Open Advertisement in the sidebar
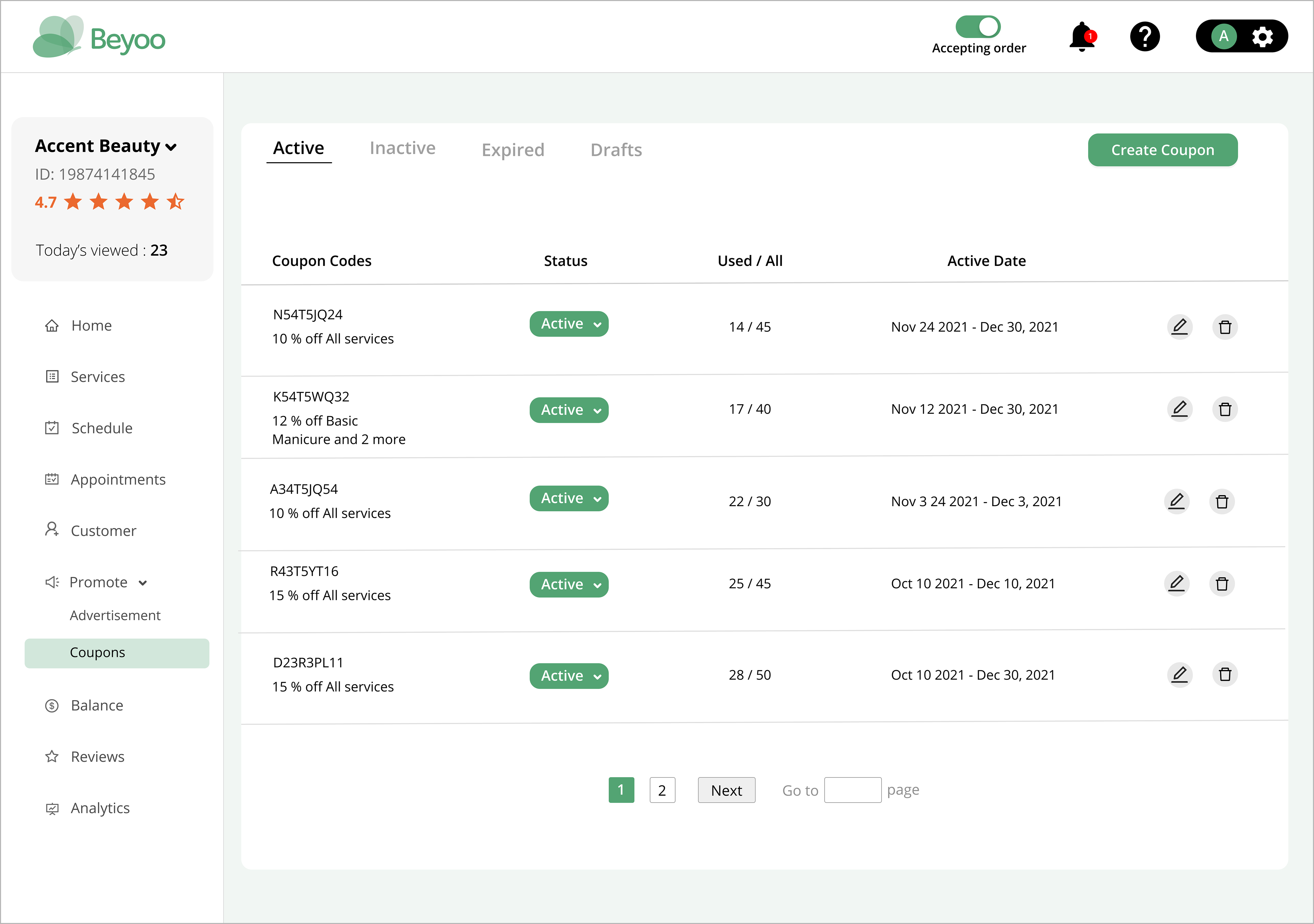1314x924 pixels. (115, 615)
